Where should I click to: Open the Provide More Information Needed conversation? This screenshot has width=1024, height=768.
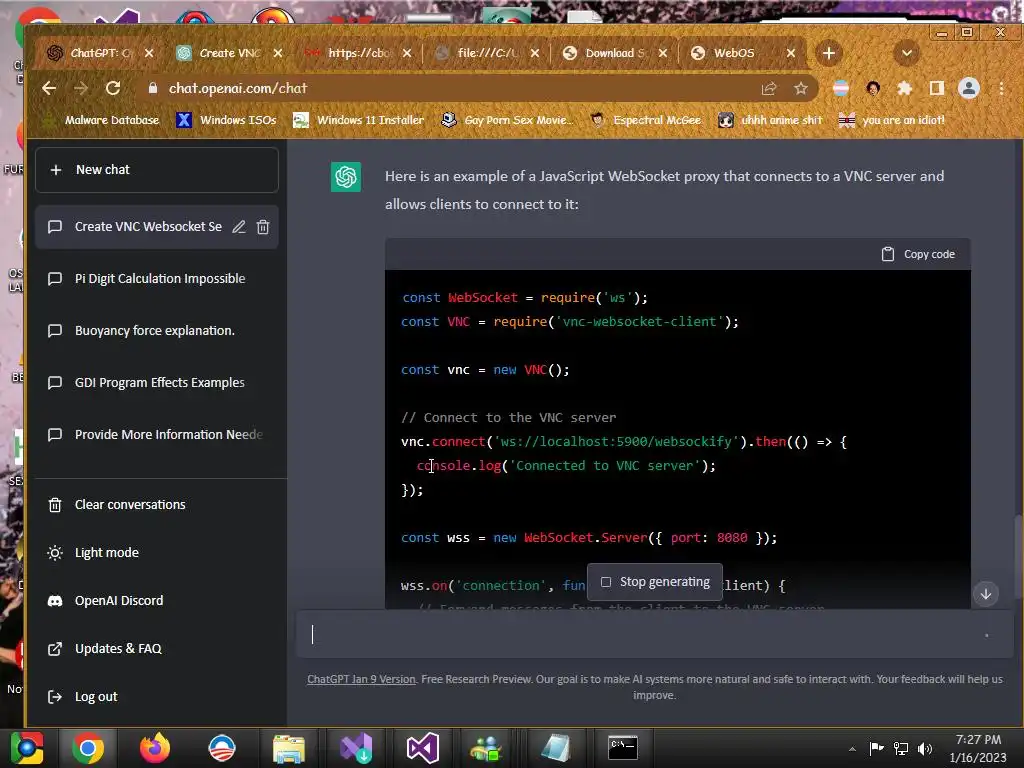[157, 434]
